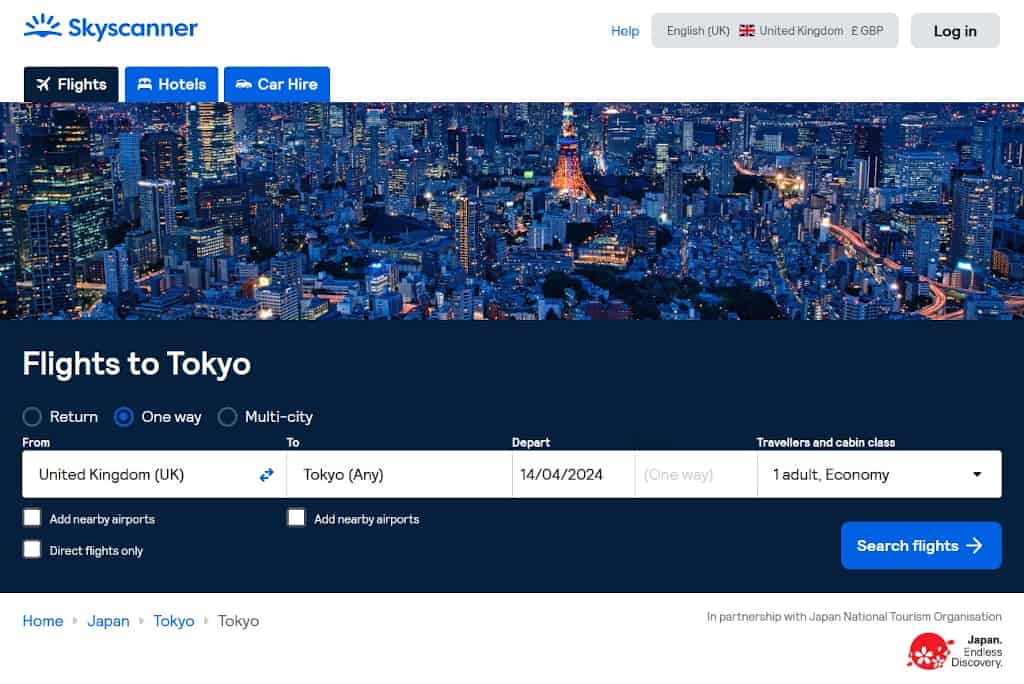Tick Add nearby airports under From
The width and height of the screenshot is (1024, 684).
[x=32, y=518]
